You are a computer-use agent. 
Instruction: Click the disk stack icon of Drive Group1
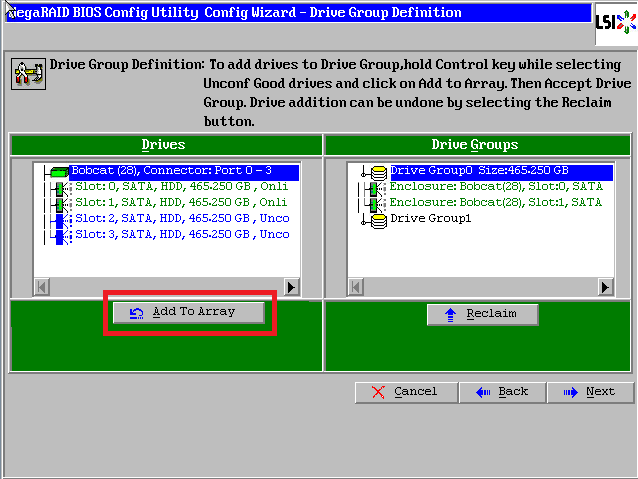point(379,221)
